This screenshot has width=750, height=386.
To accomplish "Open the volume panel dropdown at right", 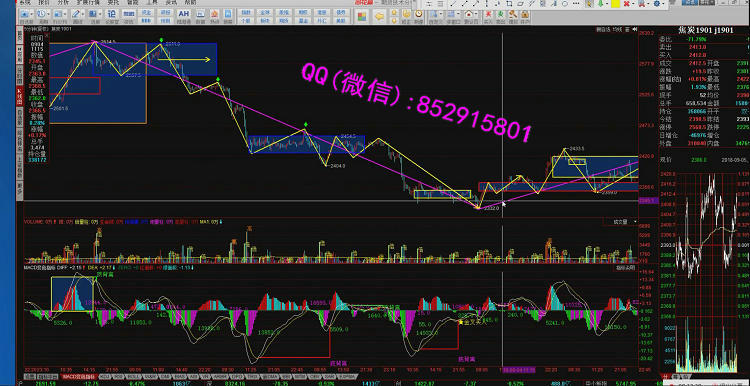I will coord(635,222).
